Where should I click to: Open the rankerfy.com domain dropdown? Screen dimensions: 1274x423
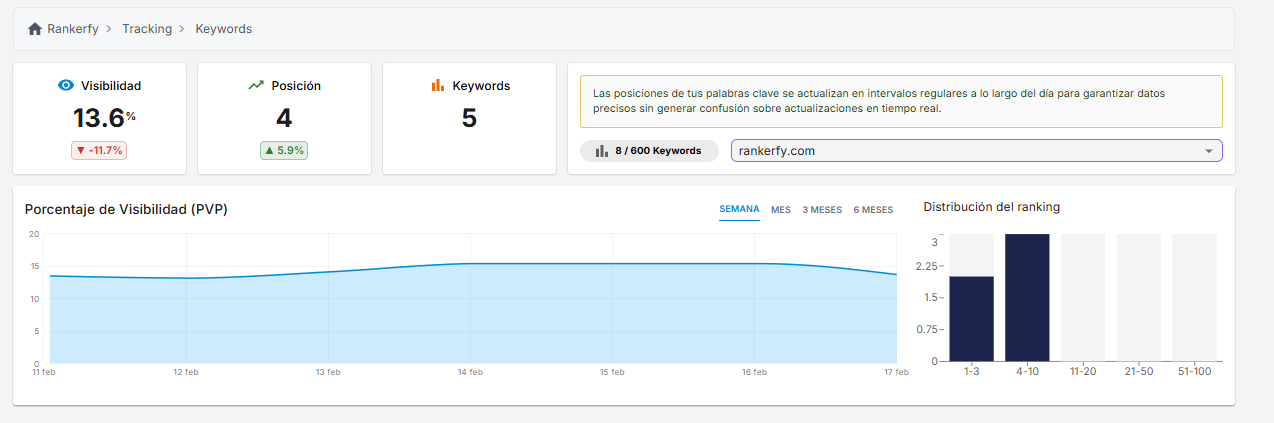[960, 151]
